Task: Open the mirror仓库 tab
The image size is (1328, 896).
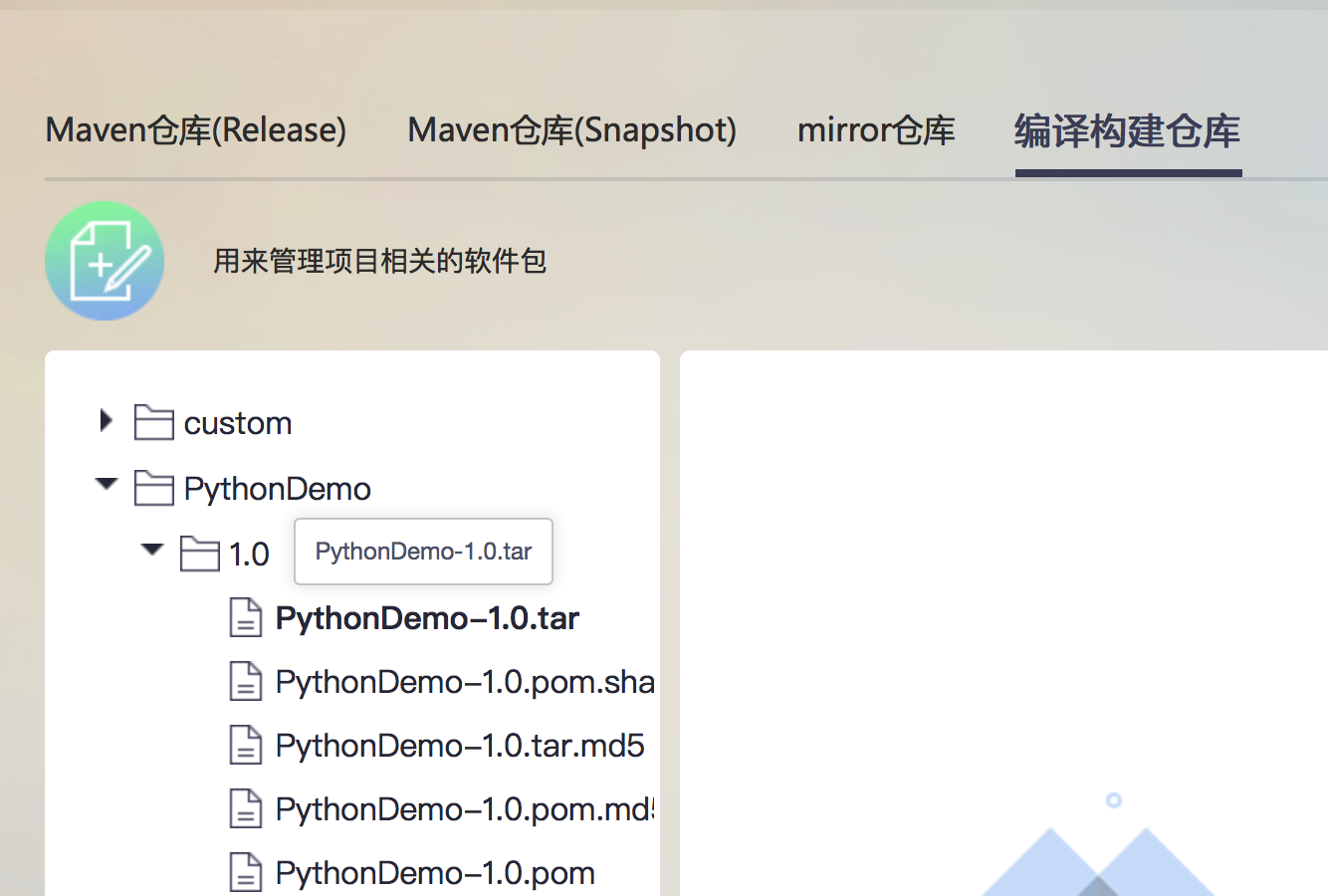Action: (x=876, y=130)
